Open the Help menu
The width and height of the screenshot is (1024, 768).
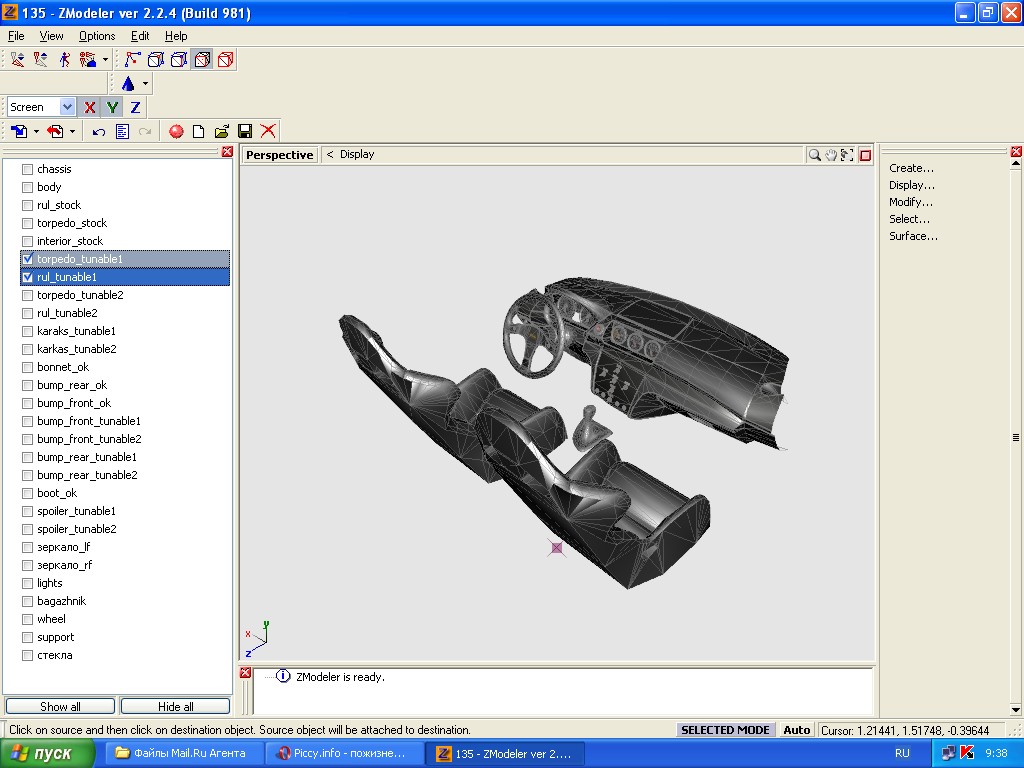click(x=176, y=36)
